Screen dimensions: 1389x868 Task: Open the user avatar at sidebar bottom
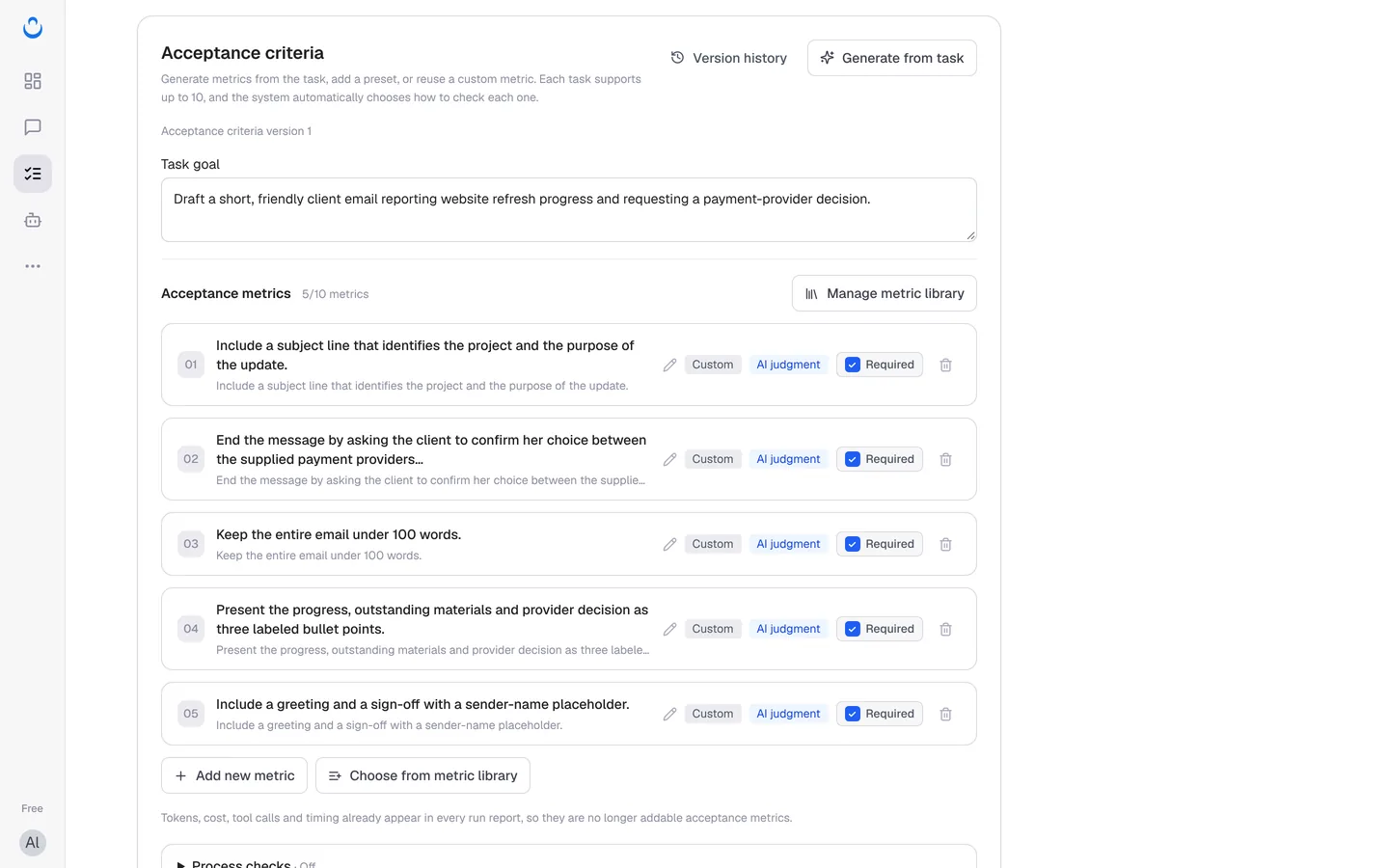point(33,843)
